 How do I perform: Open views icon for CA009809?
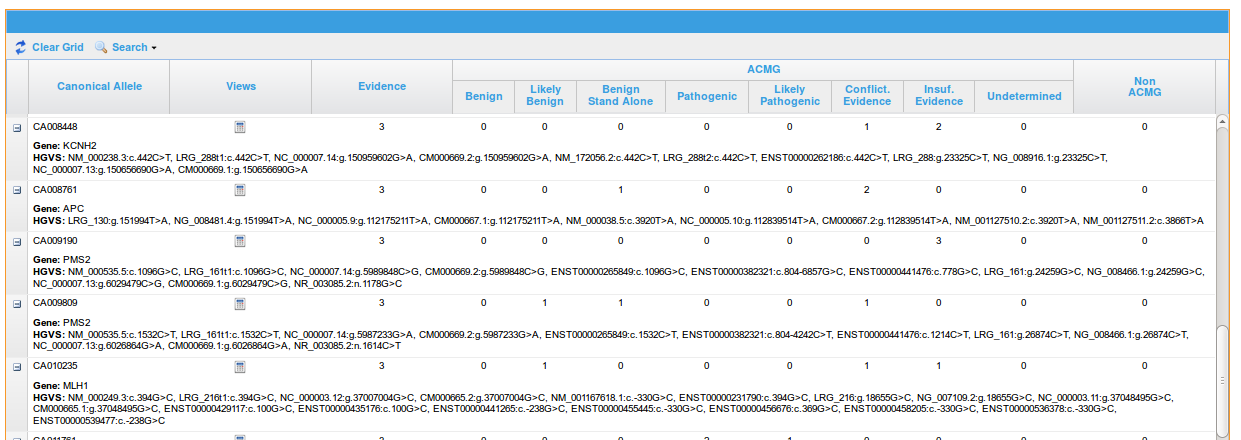pos(240,304)
